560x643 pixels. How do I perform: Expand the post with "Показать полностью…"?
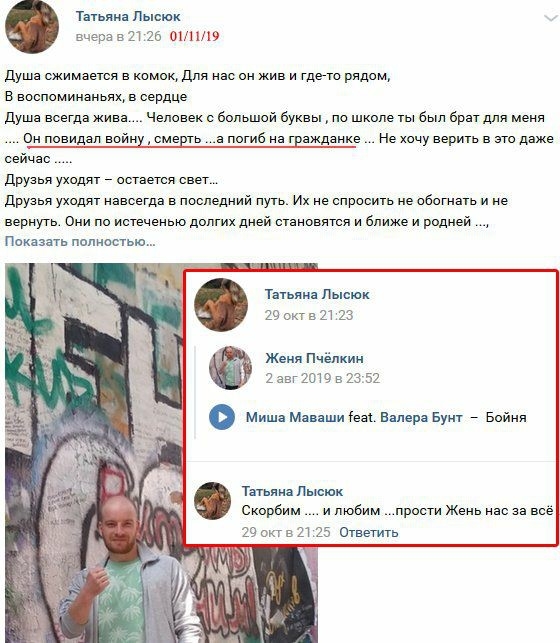click(80, 242)
